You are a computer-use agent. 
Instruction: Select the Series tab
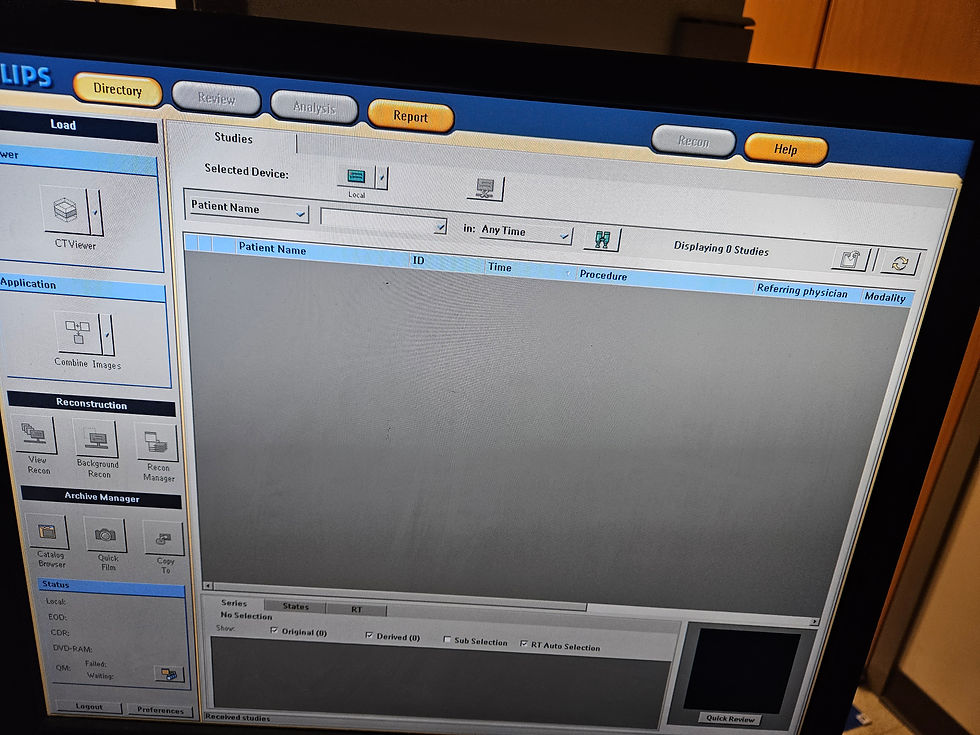coord(234,603)
